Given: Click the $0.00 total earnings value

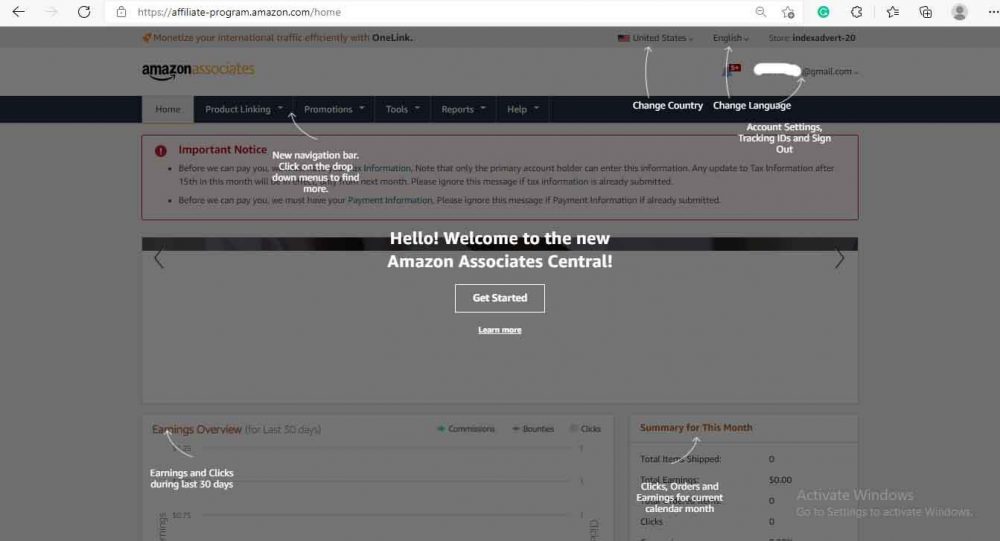Looking at the screenshot, I should coord(780,480).
